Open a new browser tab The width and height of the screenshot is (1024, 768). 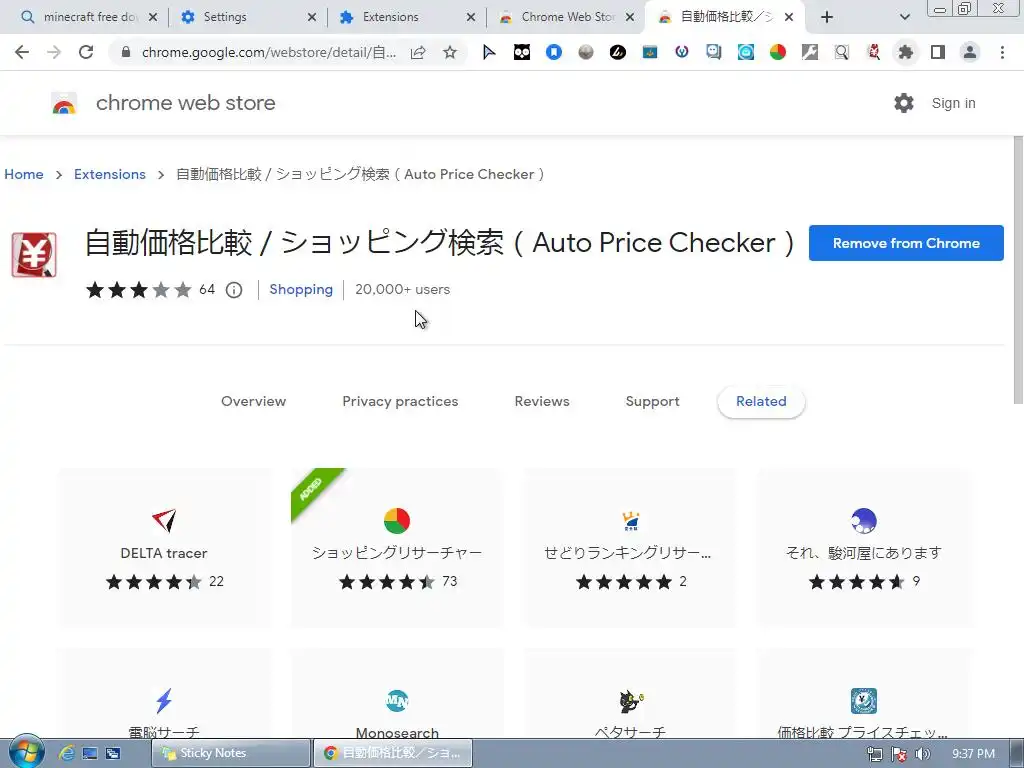point(827,17)
